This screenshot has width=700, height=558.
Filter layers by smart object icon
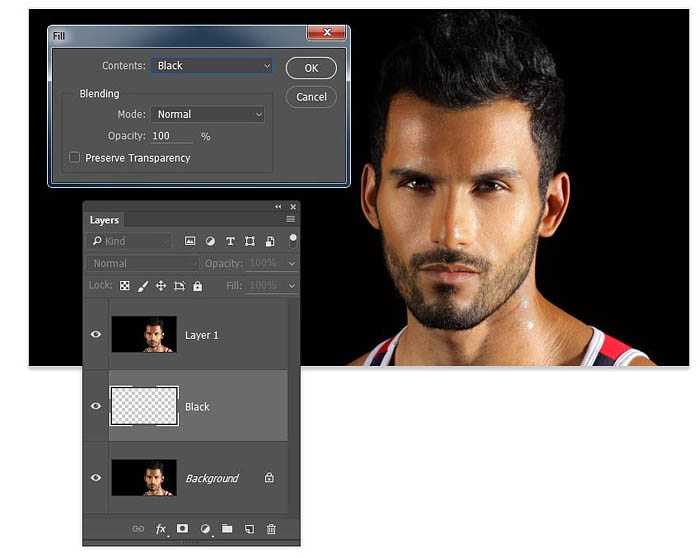pos(270,242)
